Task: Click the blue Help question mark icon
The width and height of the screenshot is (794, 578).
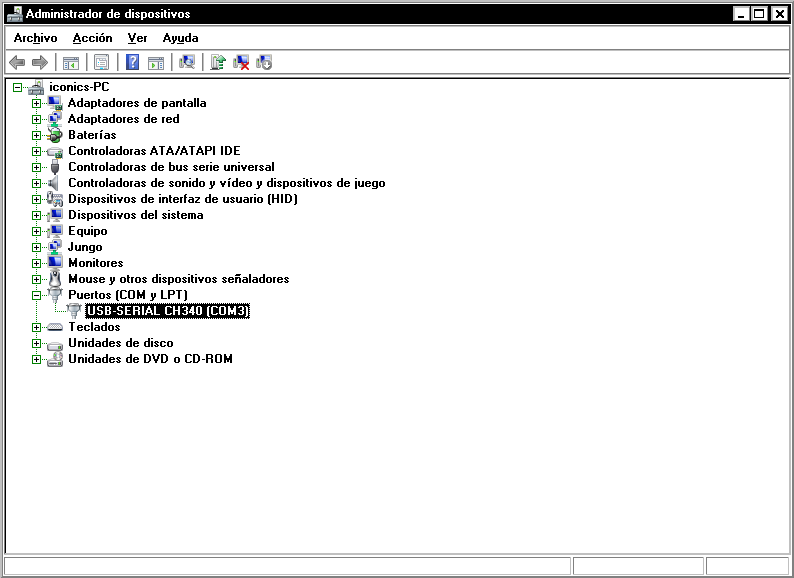Action: pos(132,62)
